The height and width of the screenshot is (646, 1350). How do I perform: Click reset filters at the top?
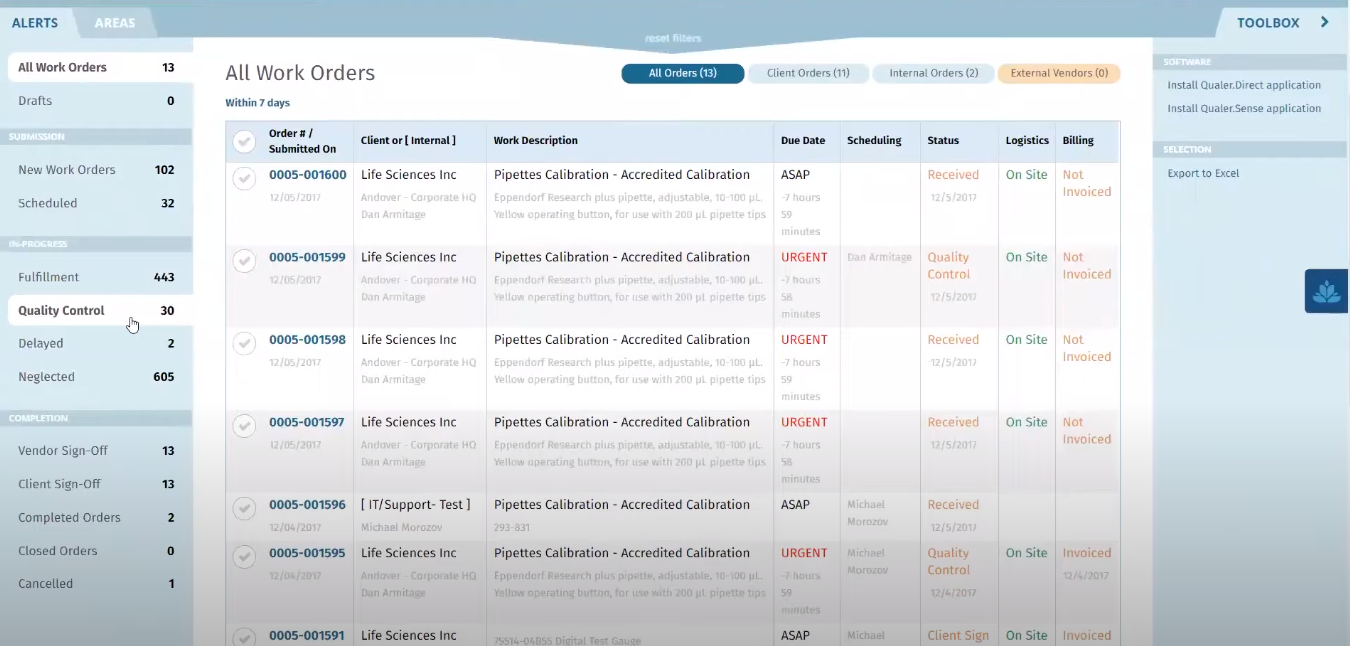(x=672, y=37)
